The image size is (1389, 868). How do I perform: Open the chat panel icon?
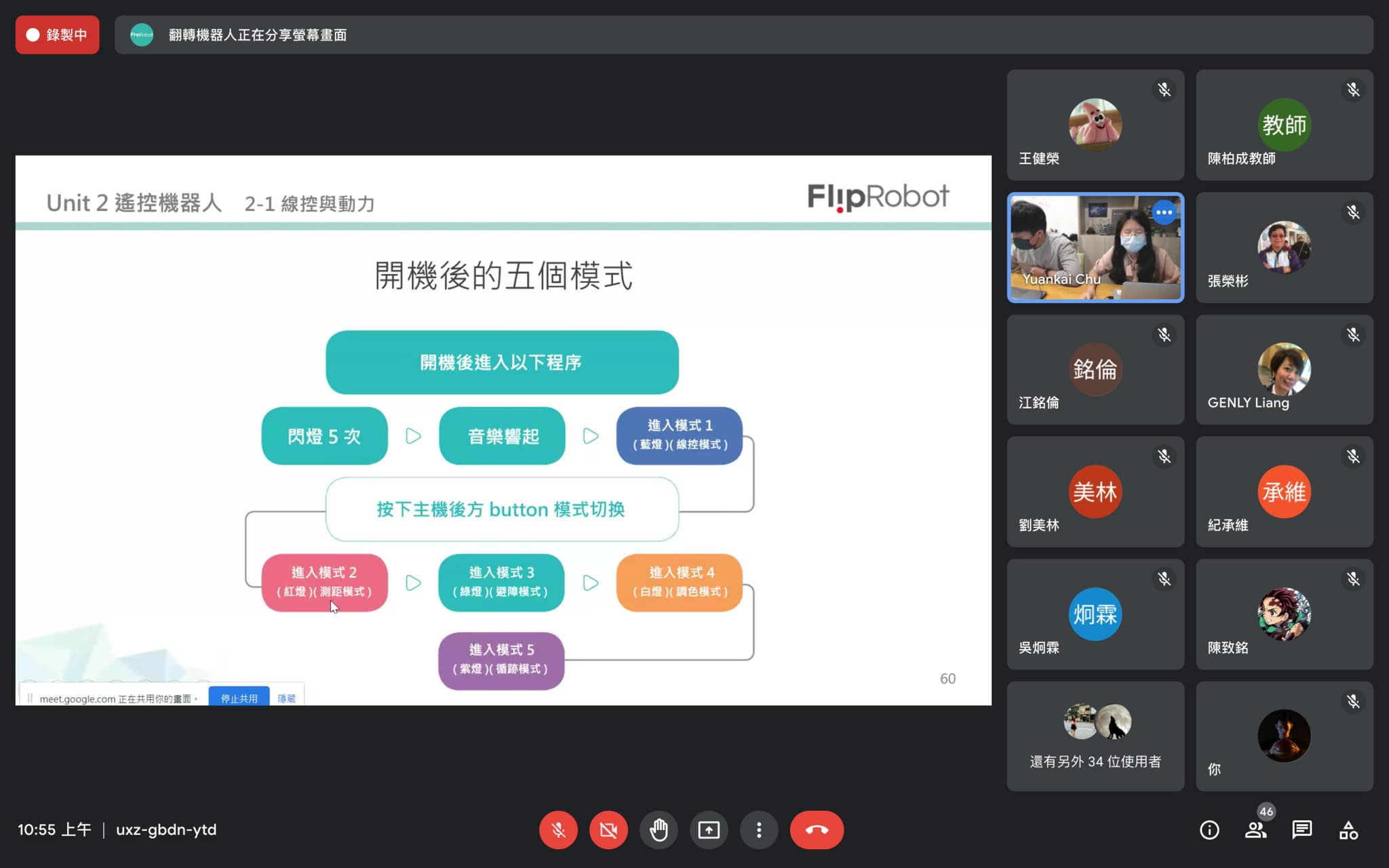point(1302,829)
